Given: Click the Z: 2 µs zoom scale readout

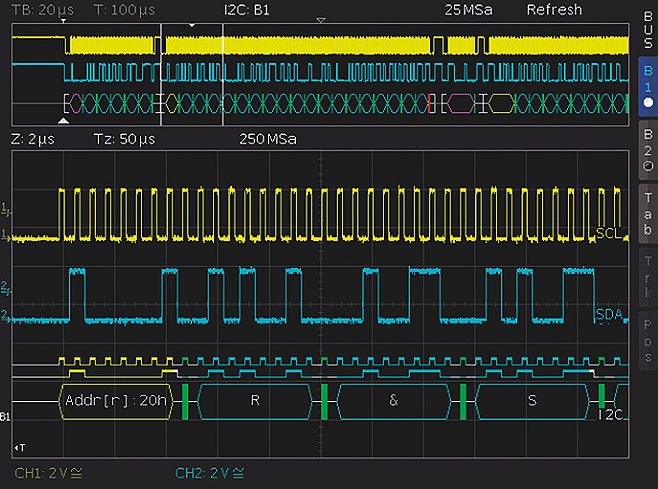Looking at the screenshot, I should (x=32, y=139).
